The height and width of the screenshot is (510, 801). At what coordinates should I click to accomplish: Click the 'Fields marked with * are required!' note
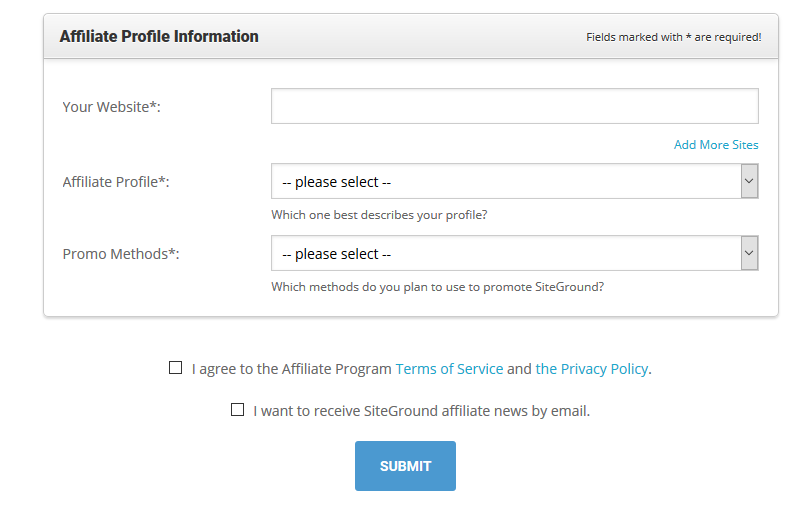coord(674,37)
